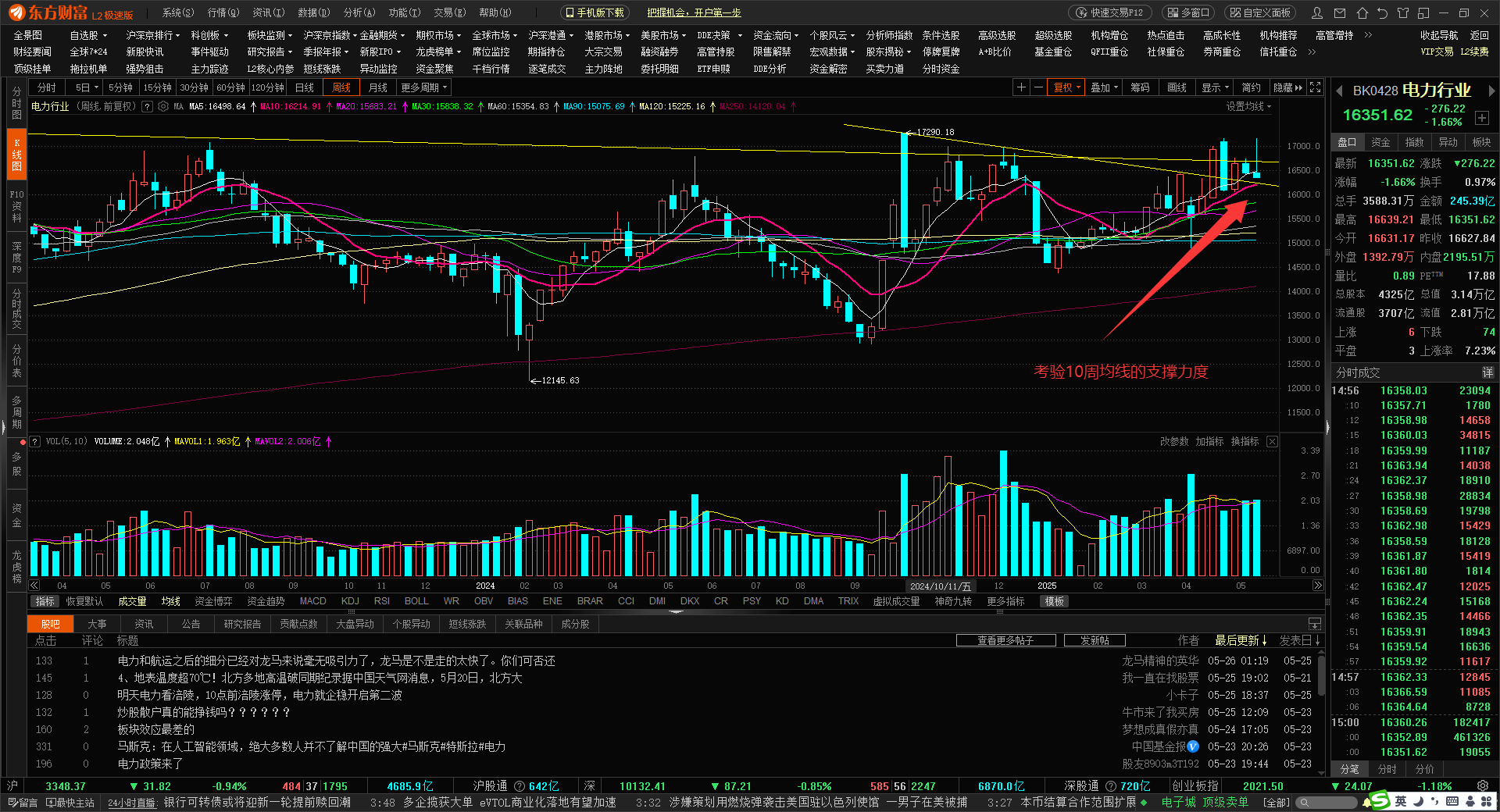Add sector to watchlist plus icon
Viewport: 1500px width, 812px height.
pos(1482,118)
